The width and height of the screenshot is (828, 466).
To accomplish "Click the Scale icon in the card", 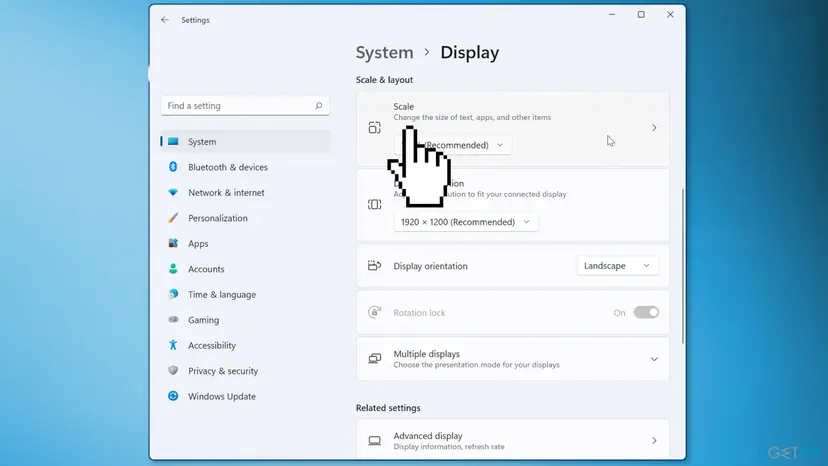I will 374,127.
